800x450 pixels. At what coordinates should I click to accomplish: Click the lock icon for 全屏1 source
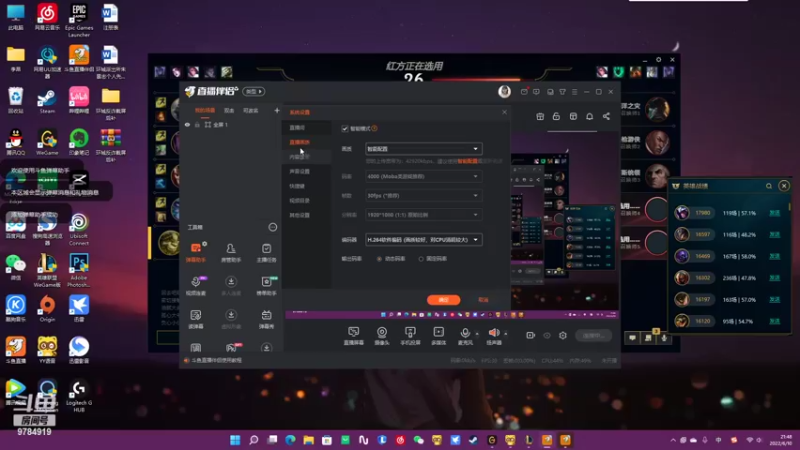click(x=197, y=125)
